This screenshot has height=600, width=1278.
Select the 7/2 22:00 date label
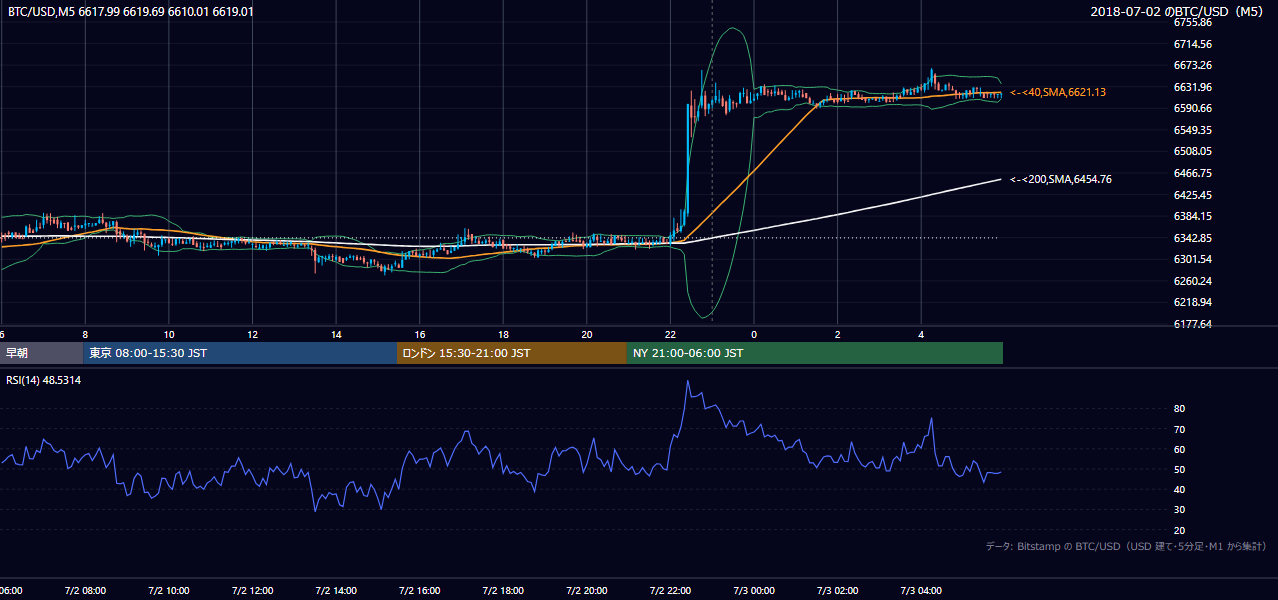671,590
